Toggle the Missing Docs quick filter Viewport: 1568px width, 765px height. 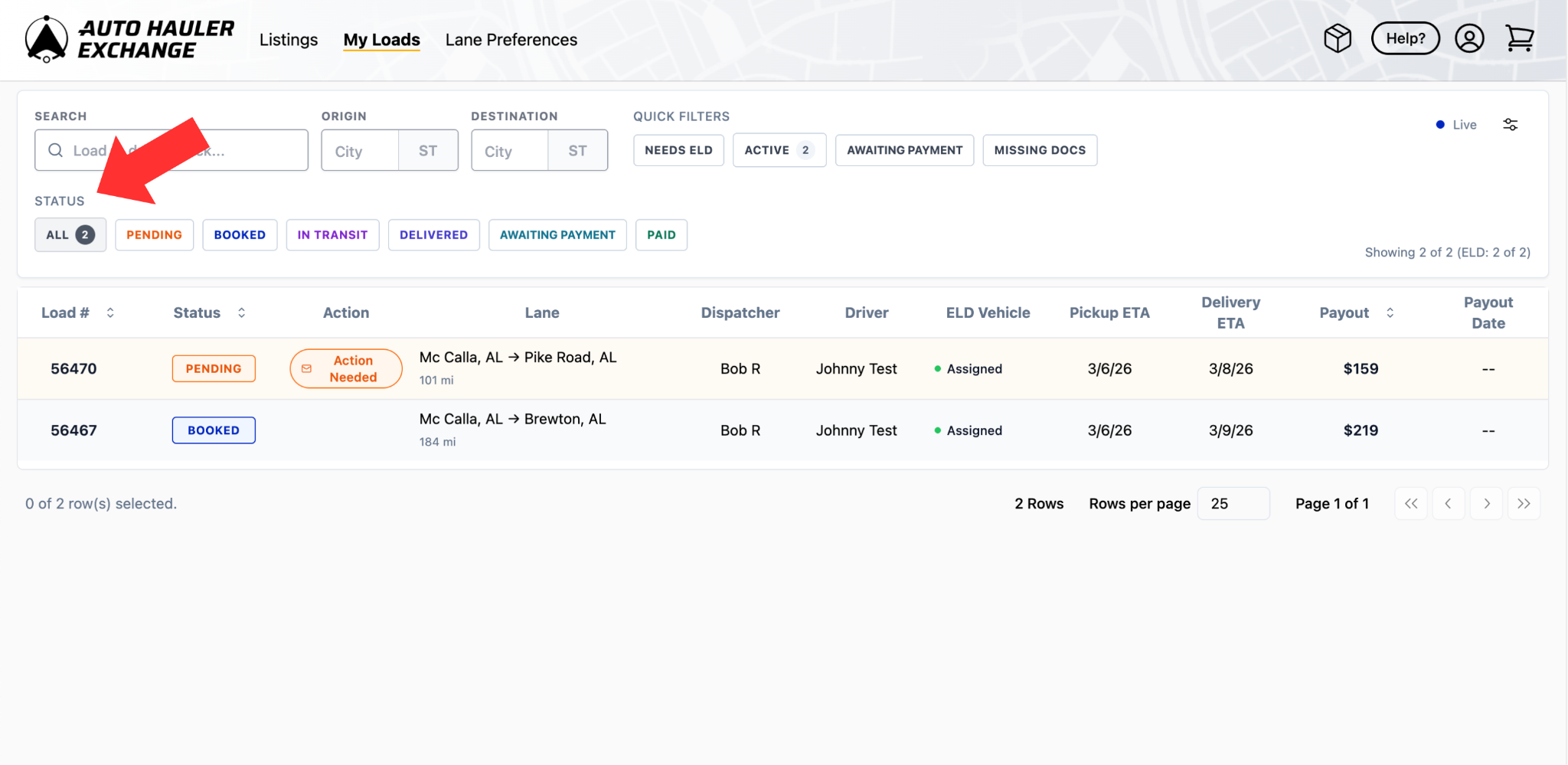[1039, 150]
